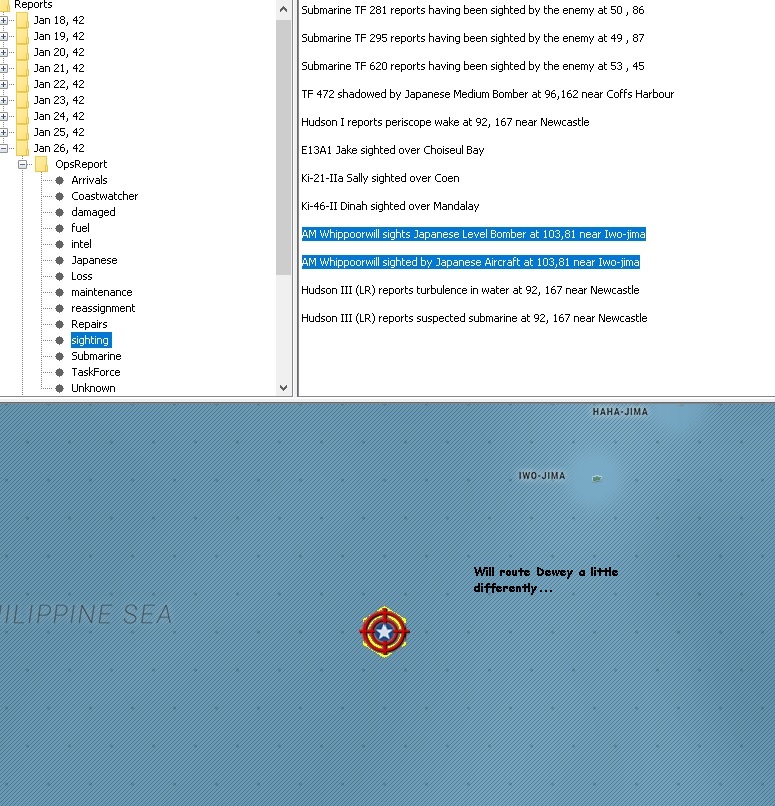Expand the Jan 18, 42 node

(4, 21)
